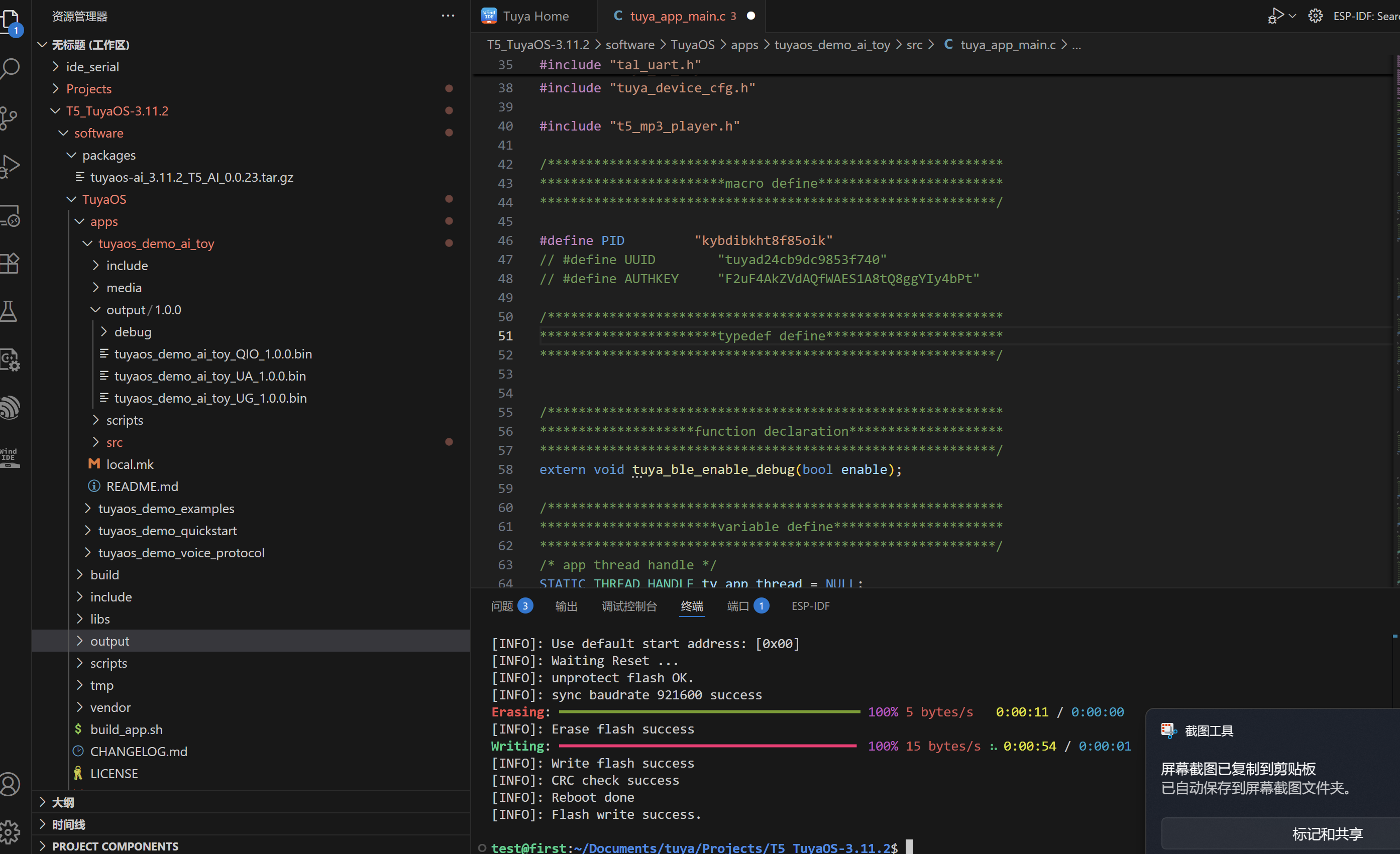
Task: Open the Search view in activity bar
Action: click(10, 69)
